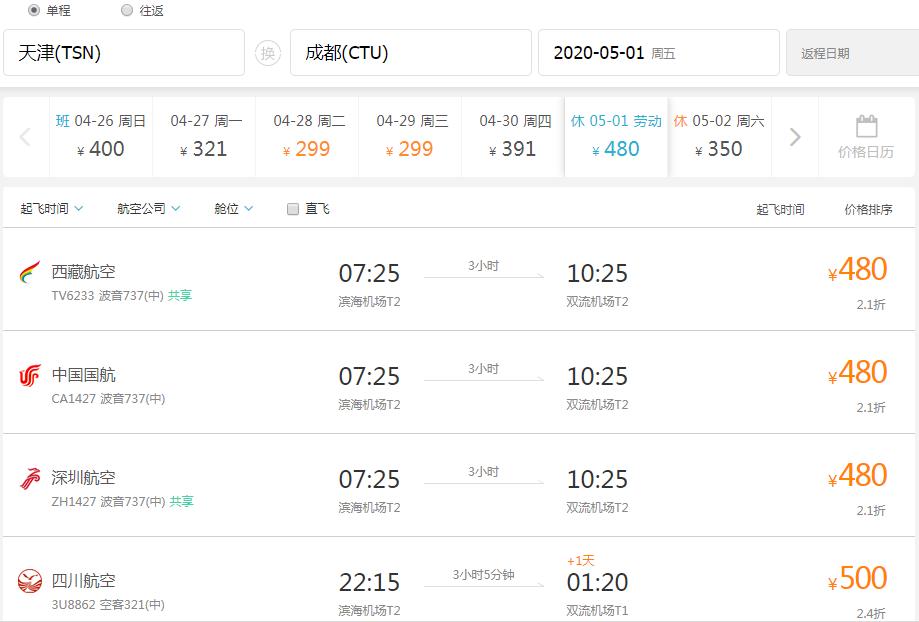Enable the direct flight (直飞) checkbox
This screenshot has width=919, height=622.
[x=293, y=209]
